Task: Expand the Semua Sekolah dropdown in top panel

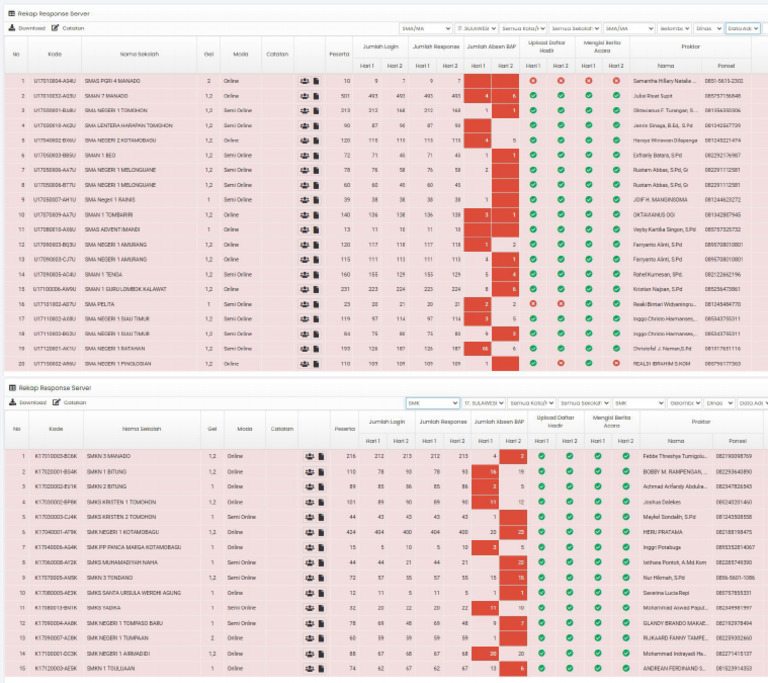Action: 575,28
